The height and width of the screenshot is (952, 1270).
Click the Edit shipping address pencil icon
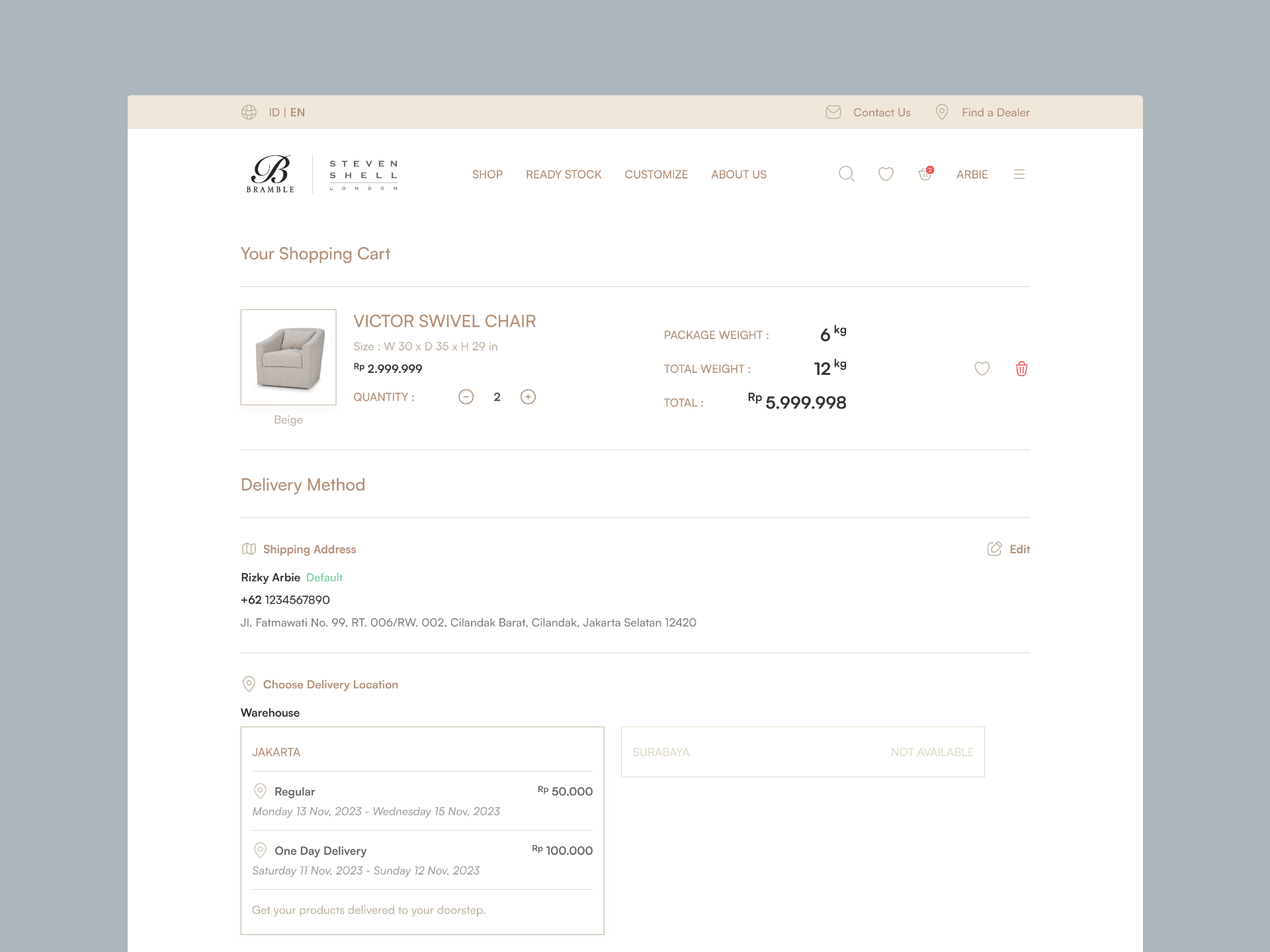coord(994,549)
